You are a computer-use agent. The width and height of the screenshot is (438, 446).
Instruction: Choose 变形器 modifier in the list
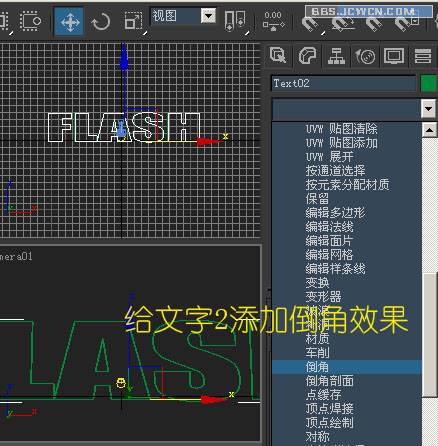[x=324, y=297]
